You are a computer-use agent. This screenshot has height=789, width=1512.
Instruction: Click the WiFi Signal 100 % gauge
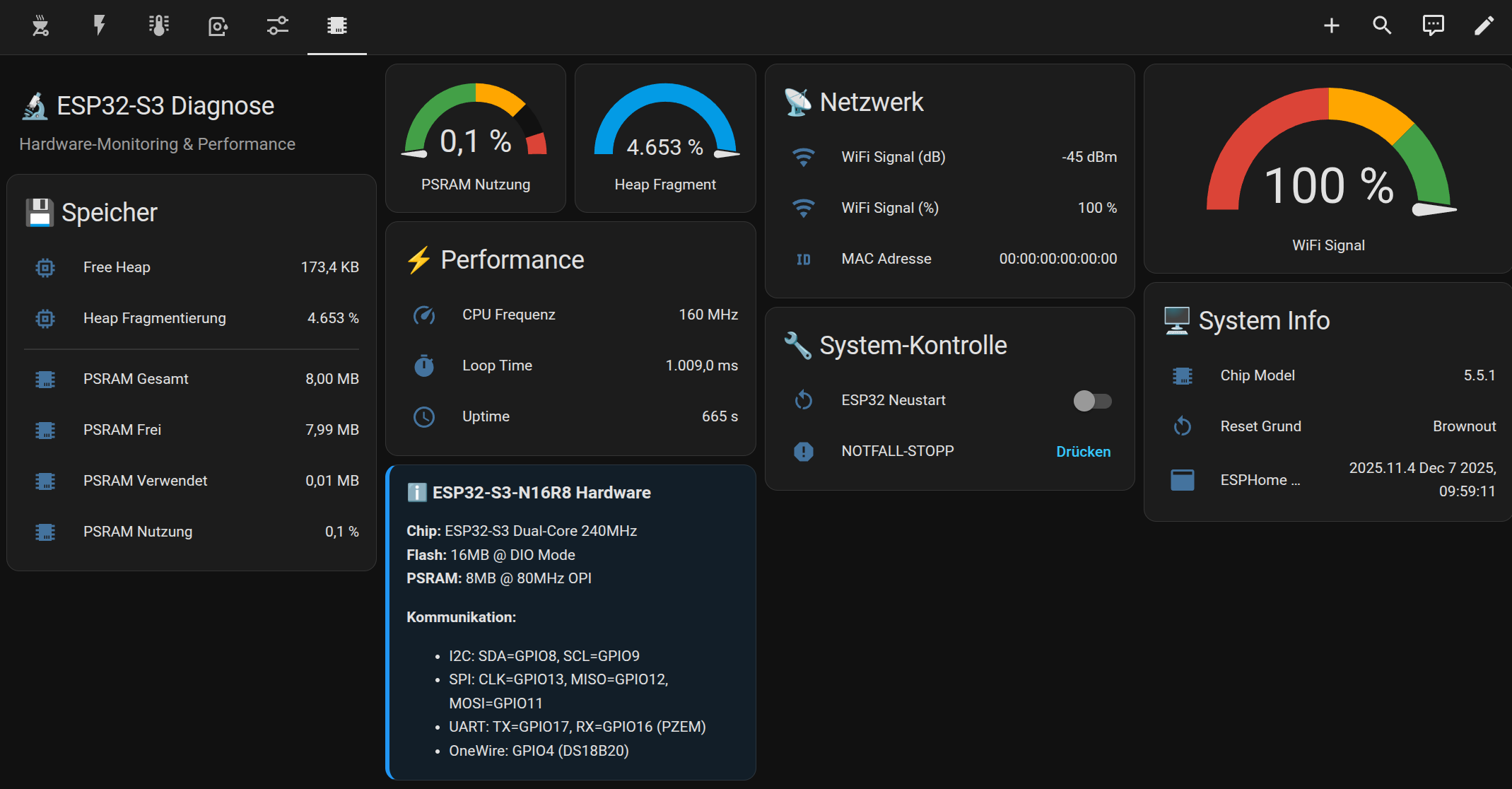tap(1328, 168)
